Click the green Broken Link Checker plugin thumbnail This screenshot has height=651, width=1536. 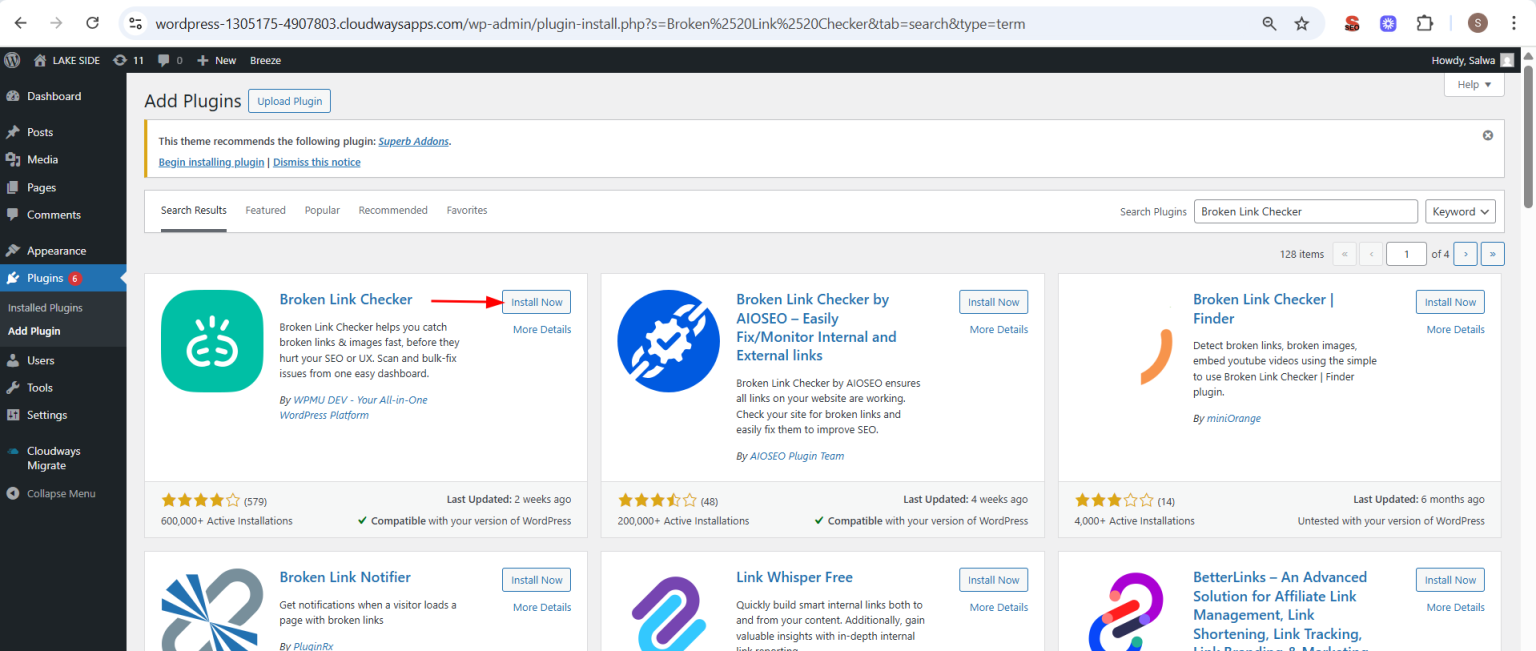click(x=212, y=341)
